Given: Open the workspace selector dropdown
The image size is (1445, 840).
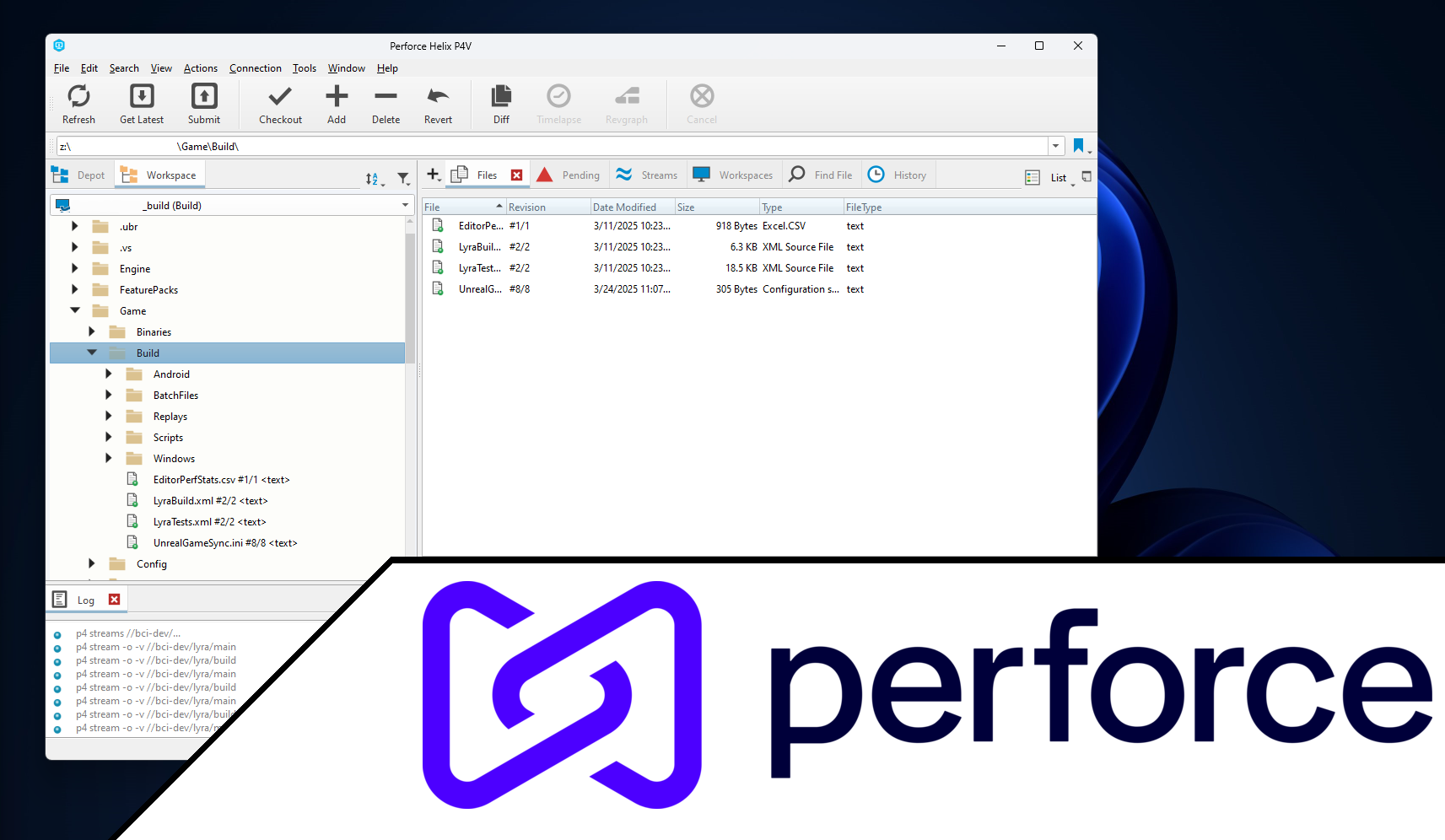Looking at the screenshot, I should [x=405, y=205].
